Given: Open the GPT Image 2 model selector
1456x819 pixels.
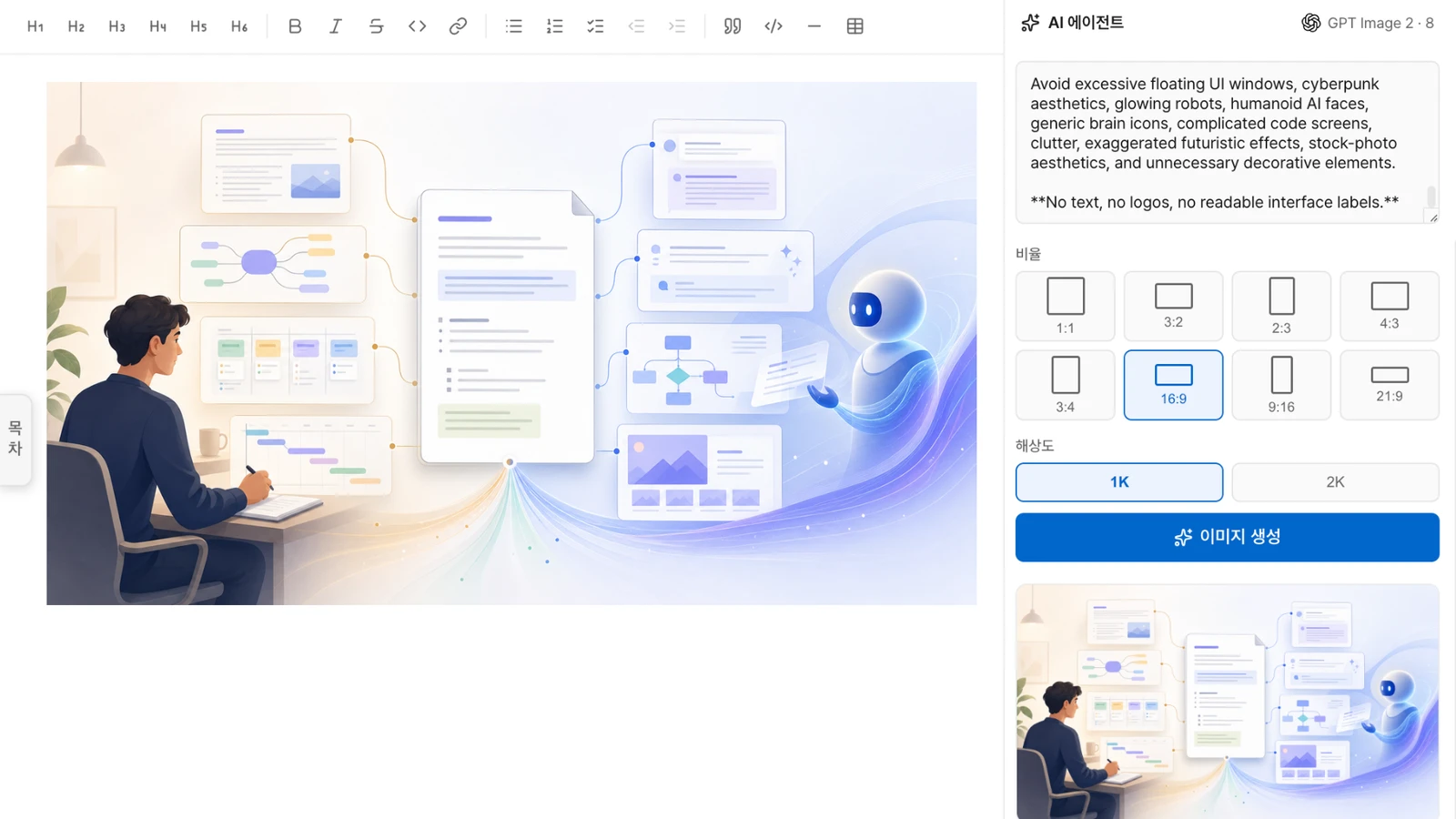Looking at the screenshot, I should point(1368,23).
